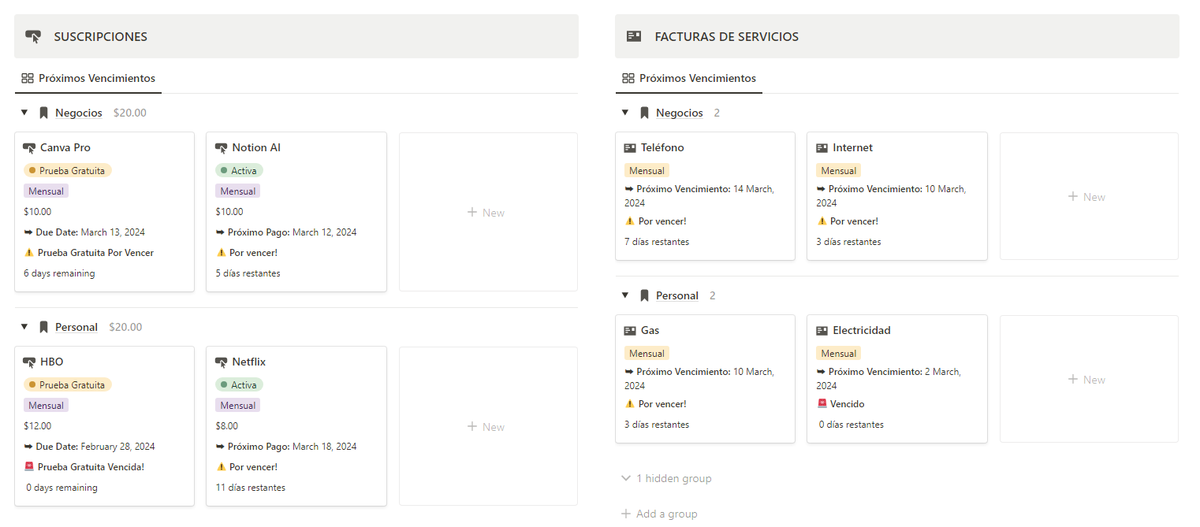The image size is (1200, 527).
Task: Collapse the Facturas Negocios group
Action: [625, 113]
